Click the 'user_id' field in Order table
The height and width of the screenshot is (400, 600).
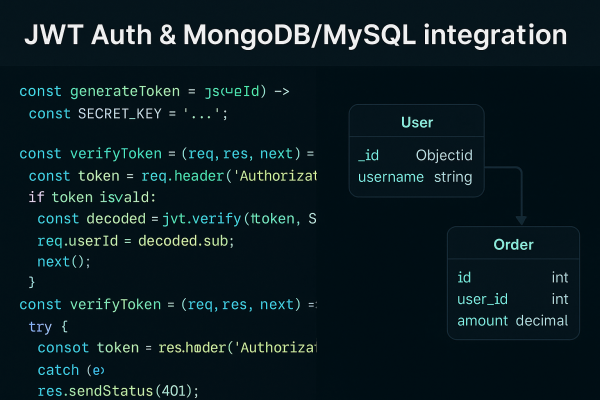pyautogui.click(x=483, y=299)
